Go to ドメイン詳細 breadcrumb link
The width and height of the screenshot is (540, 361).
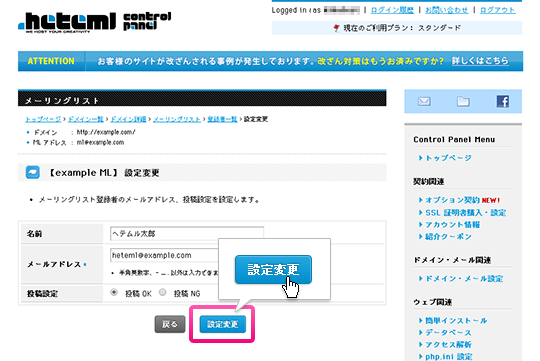tap(128, 119)
